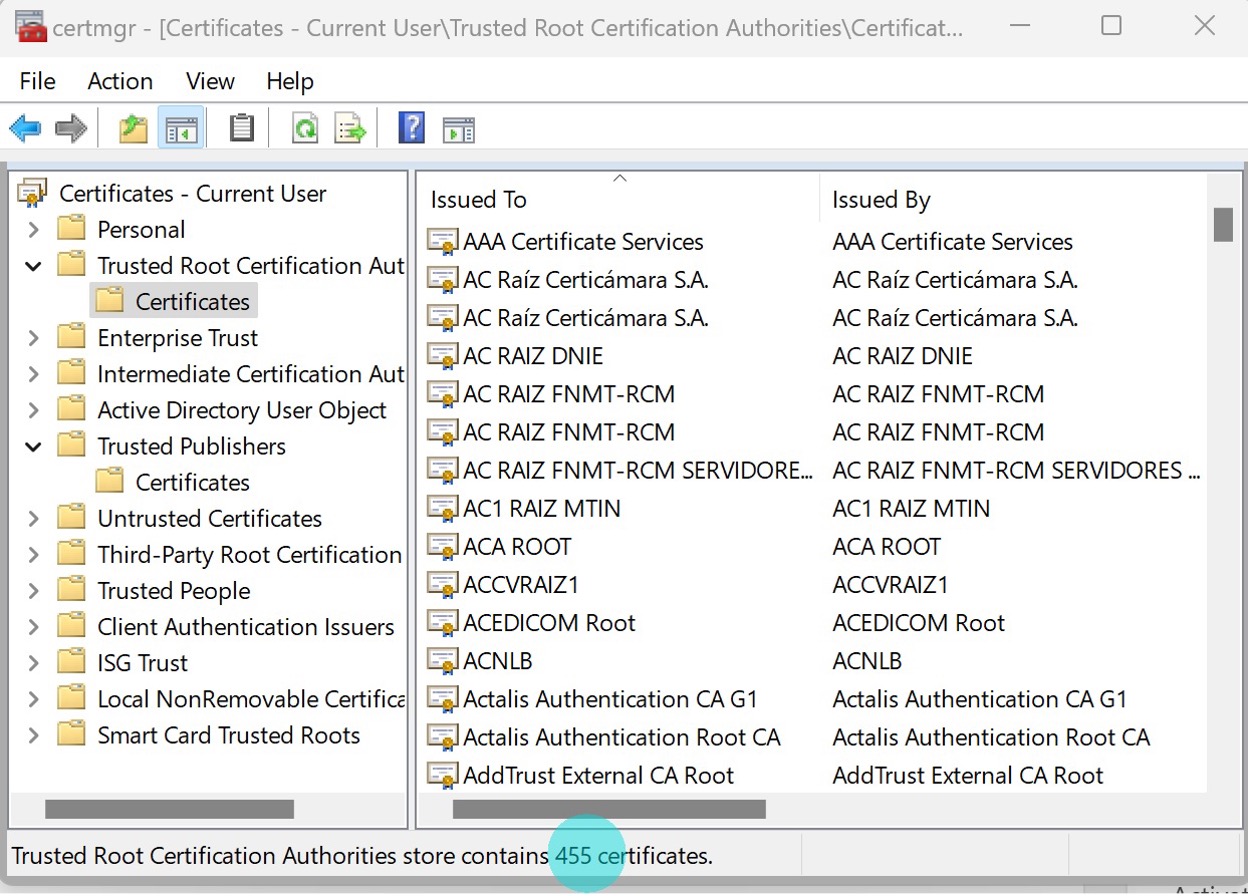Screen dimensions: 1248x896
Task: Click certificate icon of AAA Certificate Services
Action: pyautogui.click(x=442, y=242)
